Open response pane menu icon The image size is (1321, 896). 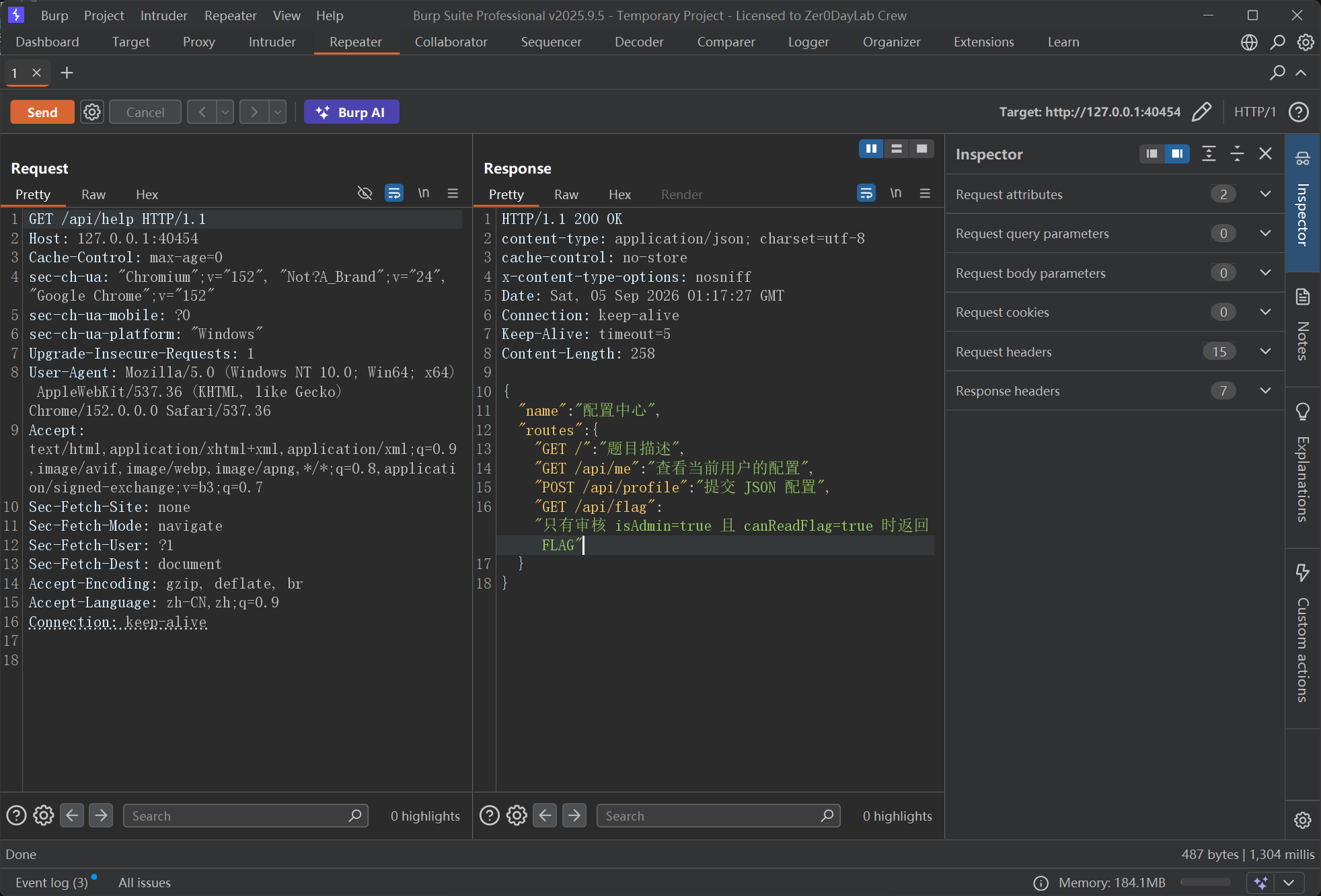[925, 194]
